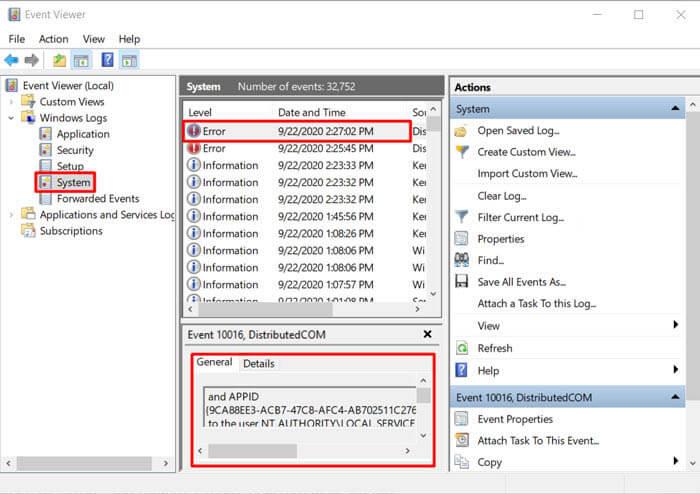Click the blue Help toolbar icon

point(108,60)
